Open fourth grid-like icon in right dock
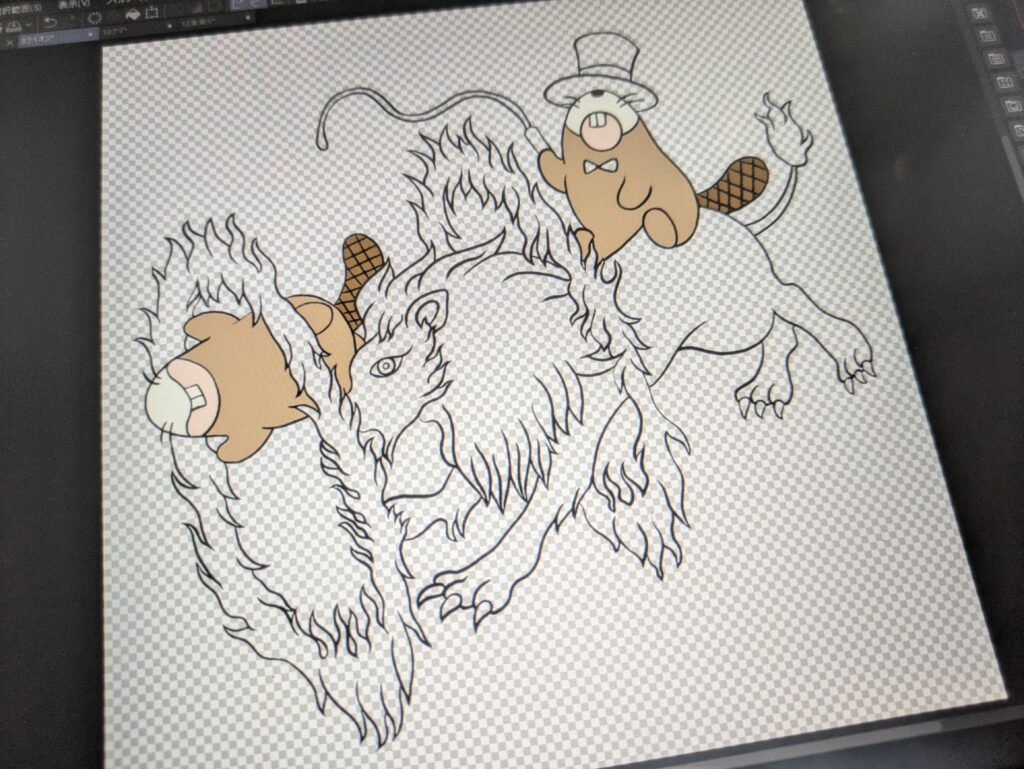Screen dimensions: 1024x769 click(x=1004, y=82)
